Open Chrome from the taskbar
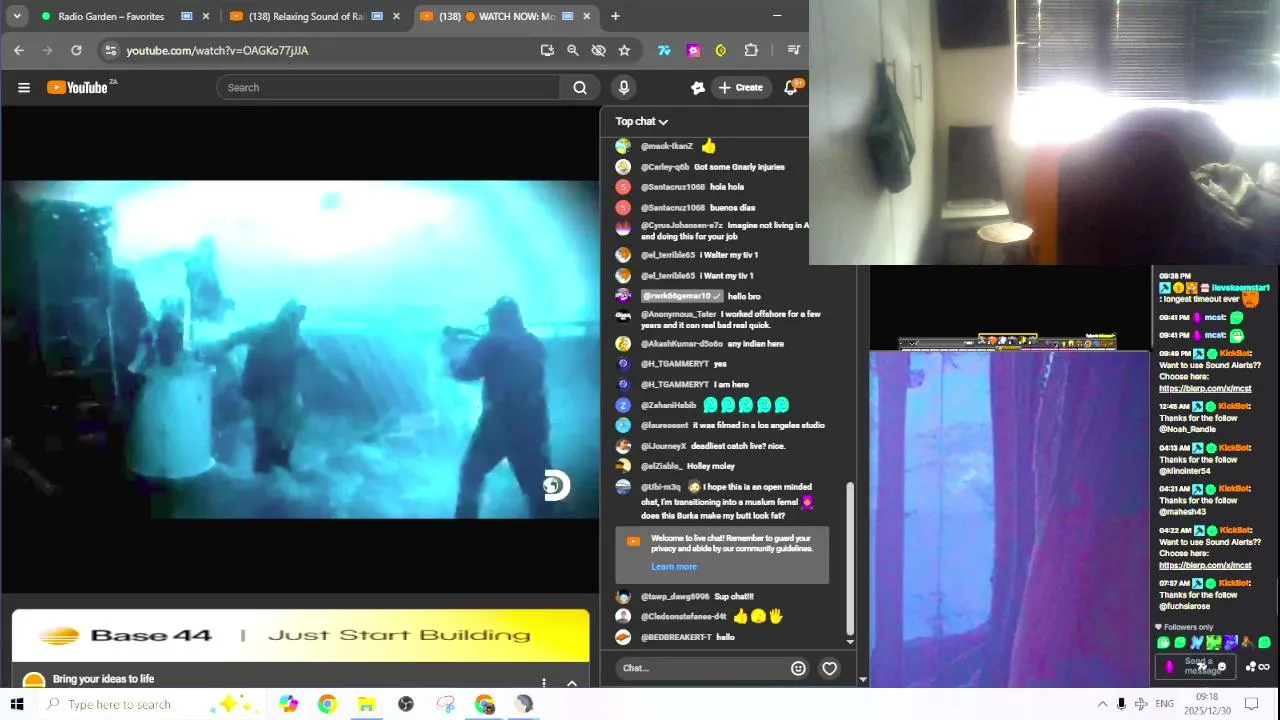 [x=327, y=705]
